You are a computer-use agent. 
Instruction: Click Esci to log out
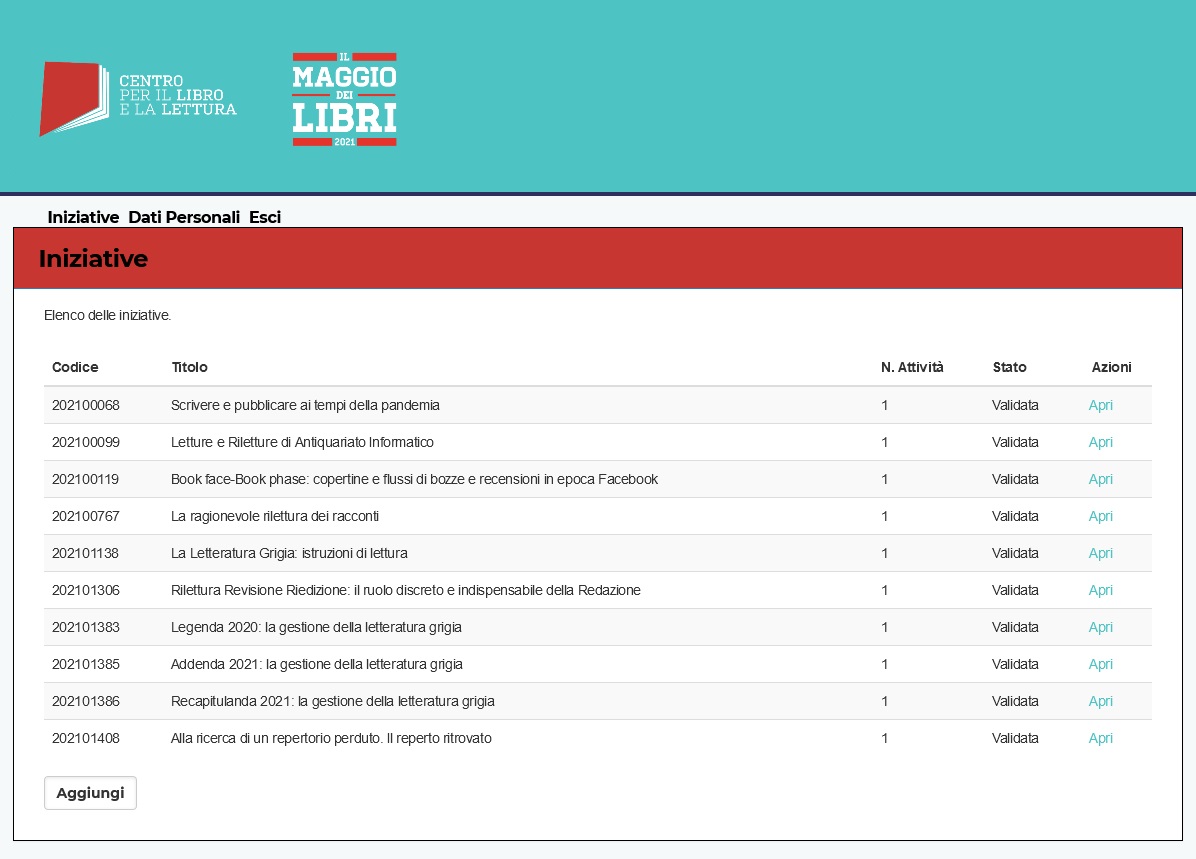[265, 217]
